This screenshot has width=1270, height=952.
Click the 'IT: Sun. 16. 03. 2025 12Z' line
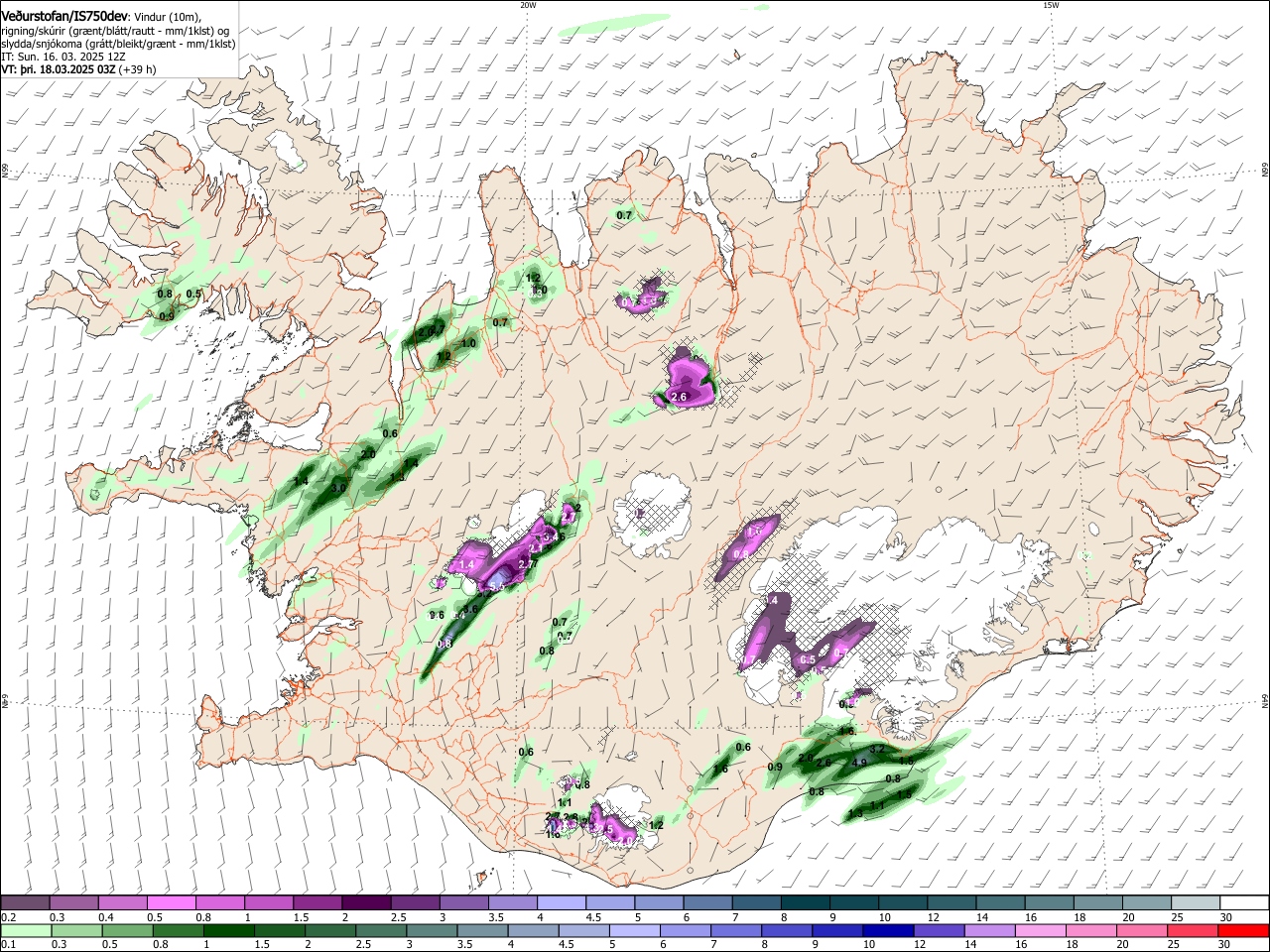point(63,57)
